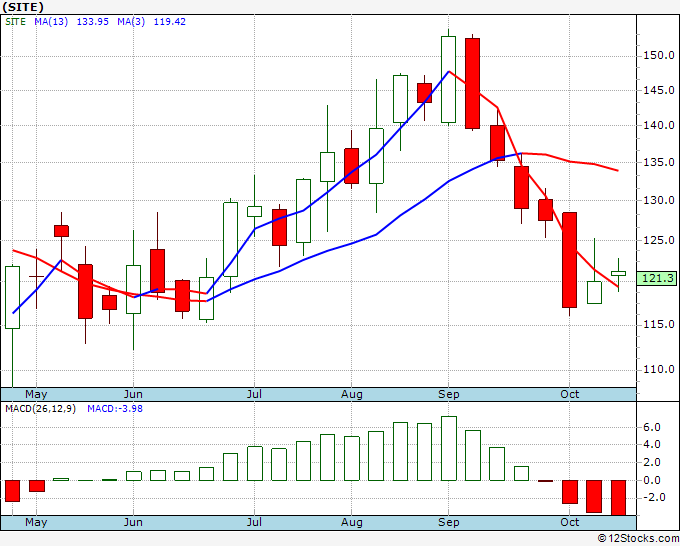Select Aug on the MACD panel axis
Image resolution: width=680 pixels, height=546 pixels.
tap(351, 523)
